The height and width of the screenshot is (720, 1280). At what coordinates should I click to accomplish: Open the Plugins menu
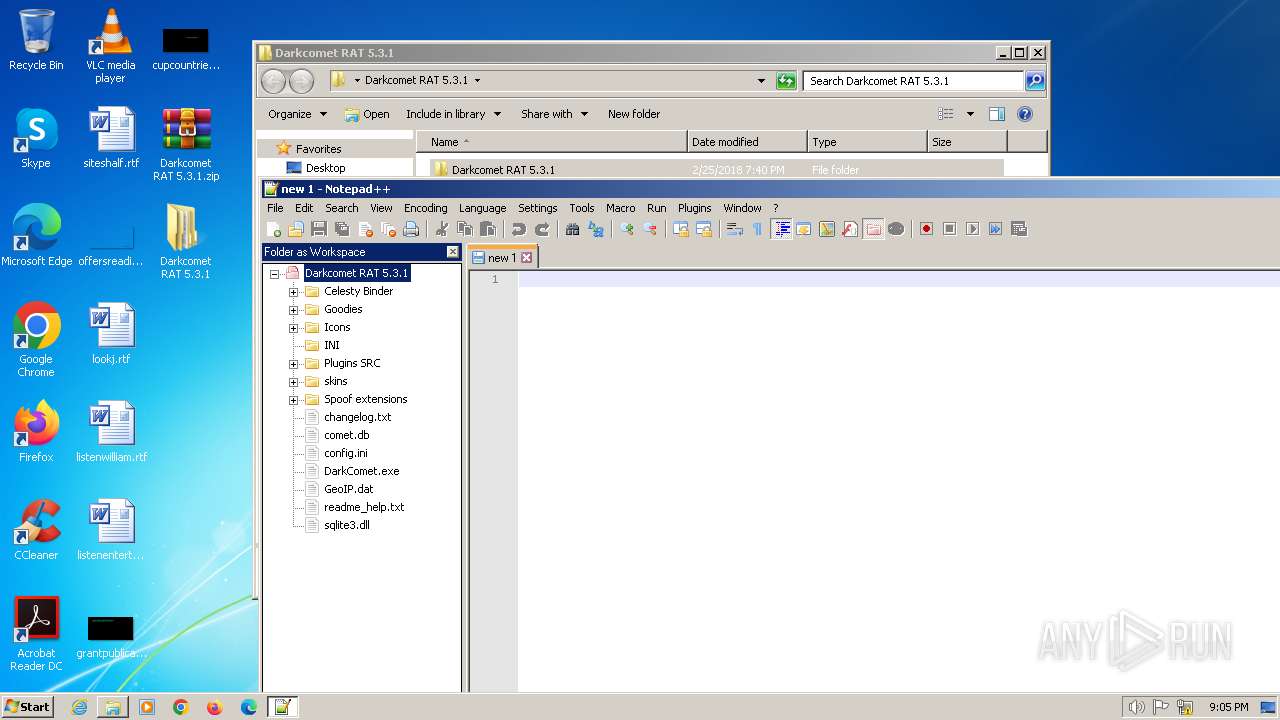pyautogui.click(x=695, y=208)
